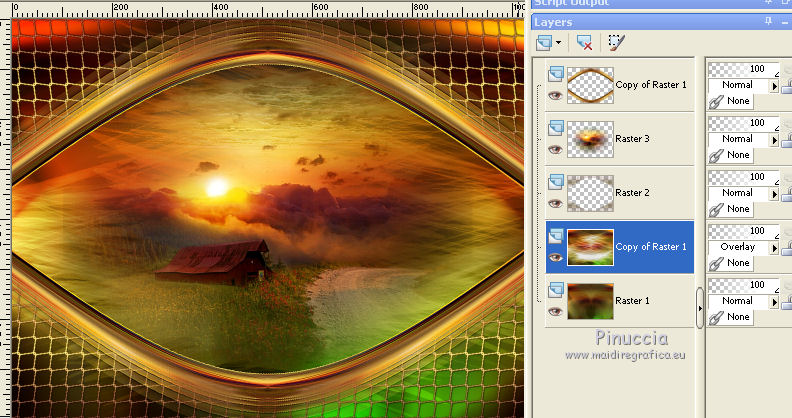Click Normal blend mode field of Raster 1
This screenshot has width=792, height=418.
point(738,301)
